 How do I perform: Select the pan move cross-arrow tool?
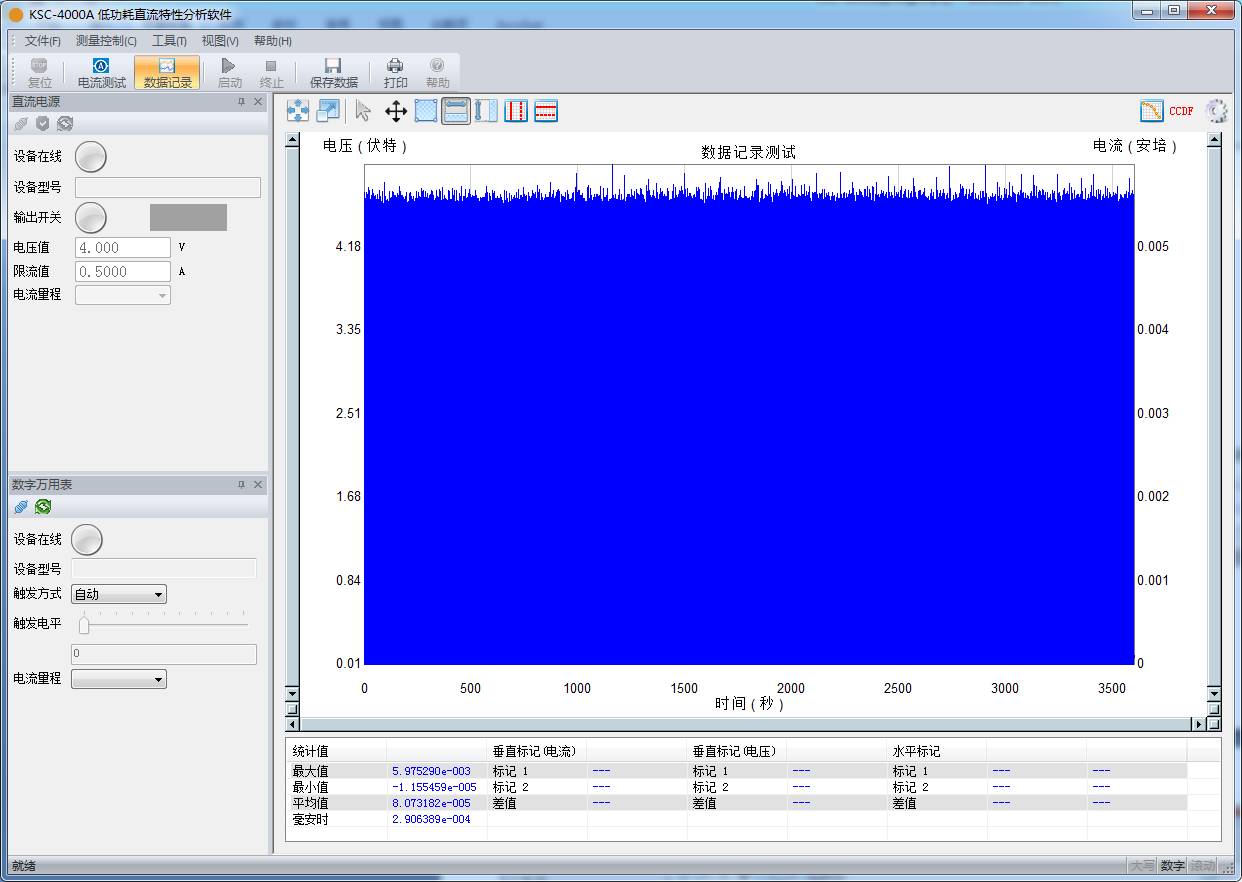(x=396, y=111)
